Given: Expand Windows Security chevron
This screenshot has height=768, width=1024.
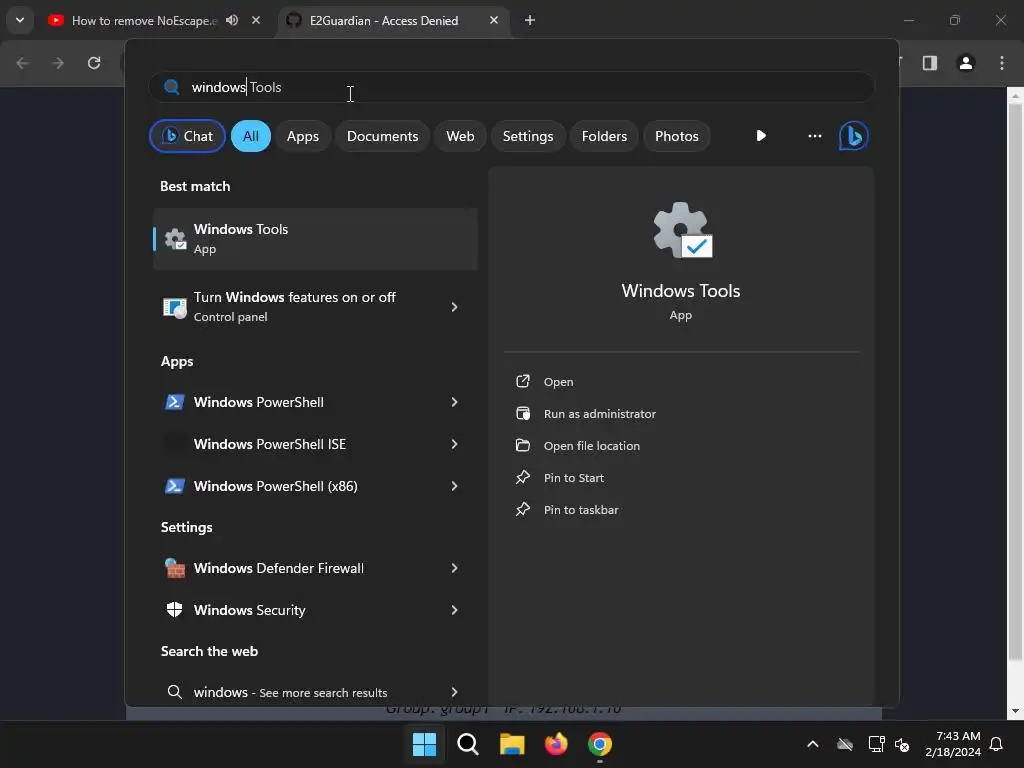Looking at the screenshot, I should pyautogui.click(x=455, y=610).
